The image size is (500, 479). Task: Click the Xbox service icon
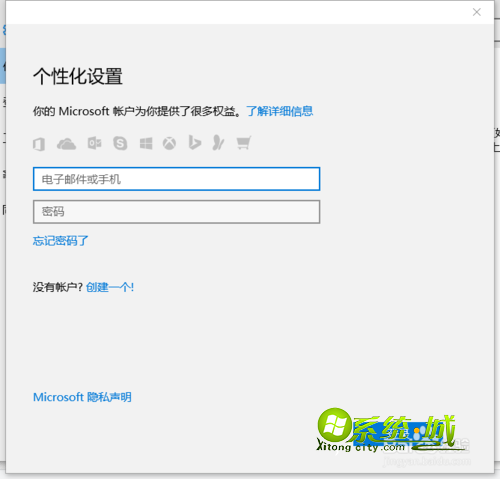pyautogui.click(x=169, y=144)
